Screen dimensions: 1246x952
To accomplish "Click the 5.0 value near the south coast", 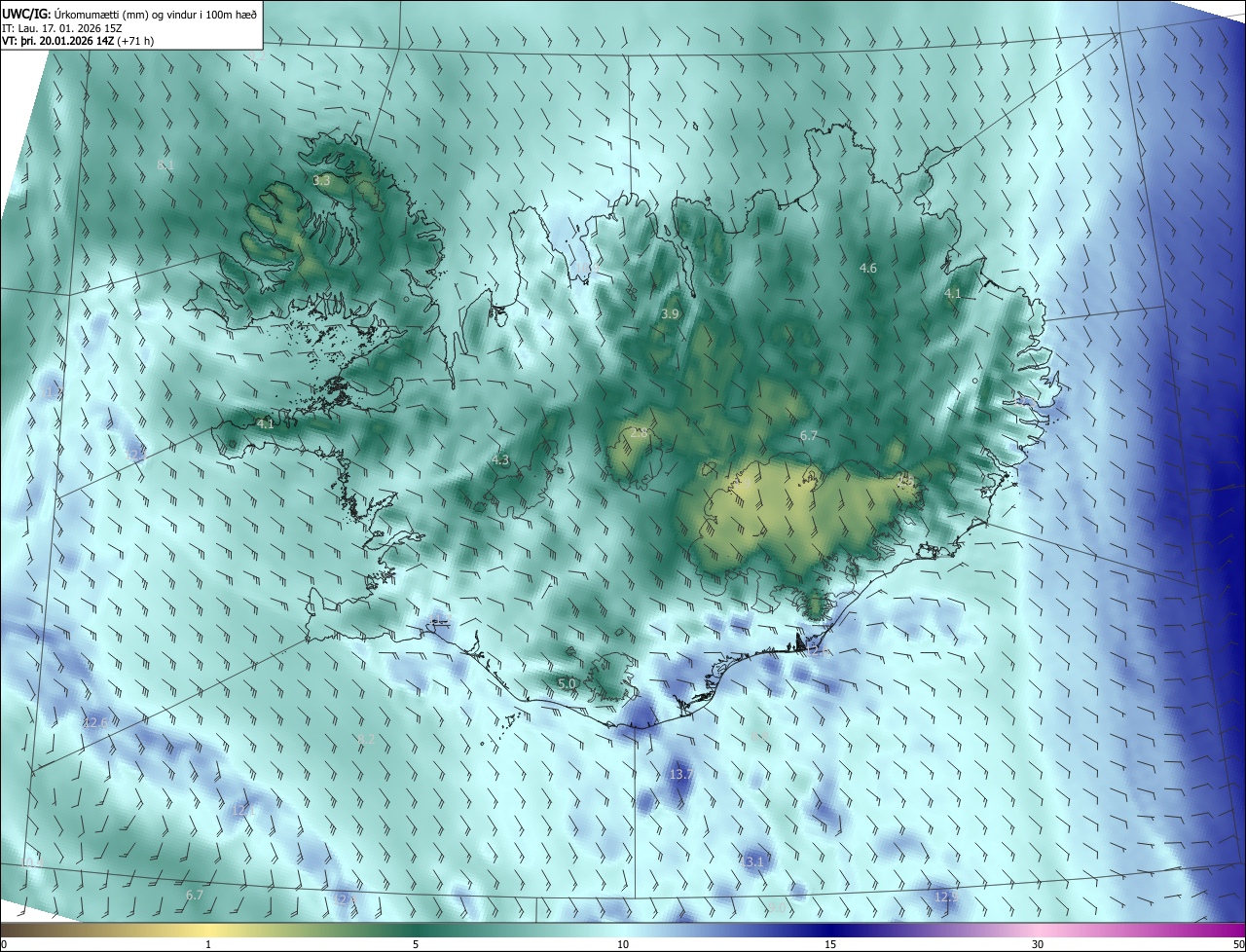I will (567, 683).
